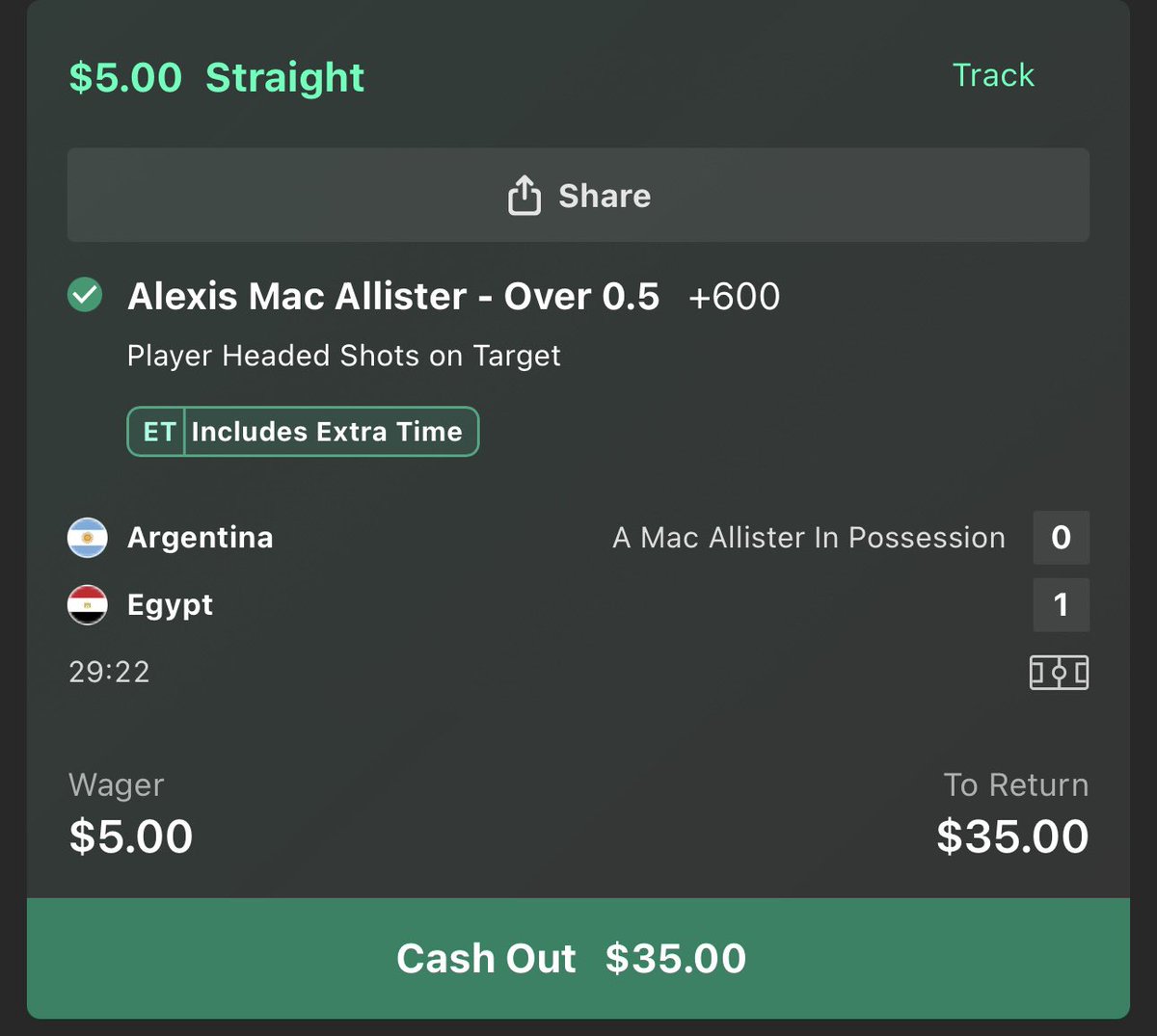Image resolution: width=1157 pixels, height=1036 pixels.
Task: Click the Argentina team name
Action: [x=201, y=538]
